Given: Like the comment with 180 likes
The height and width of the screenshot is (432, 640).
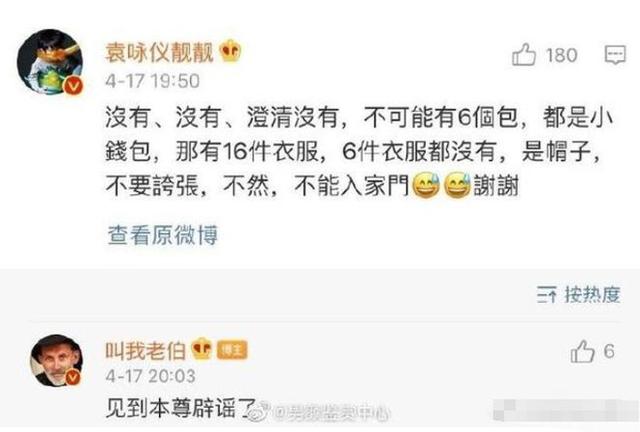Looking at the screenshot, I should click(x=524, y=55).
